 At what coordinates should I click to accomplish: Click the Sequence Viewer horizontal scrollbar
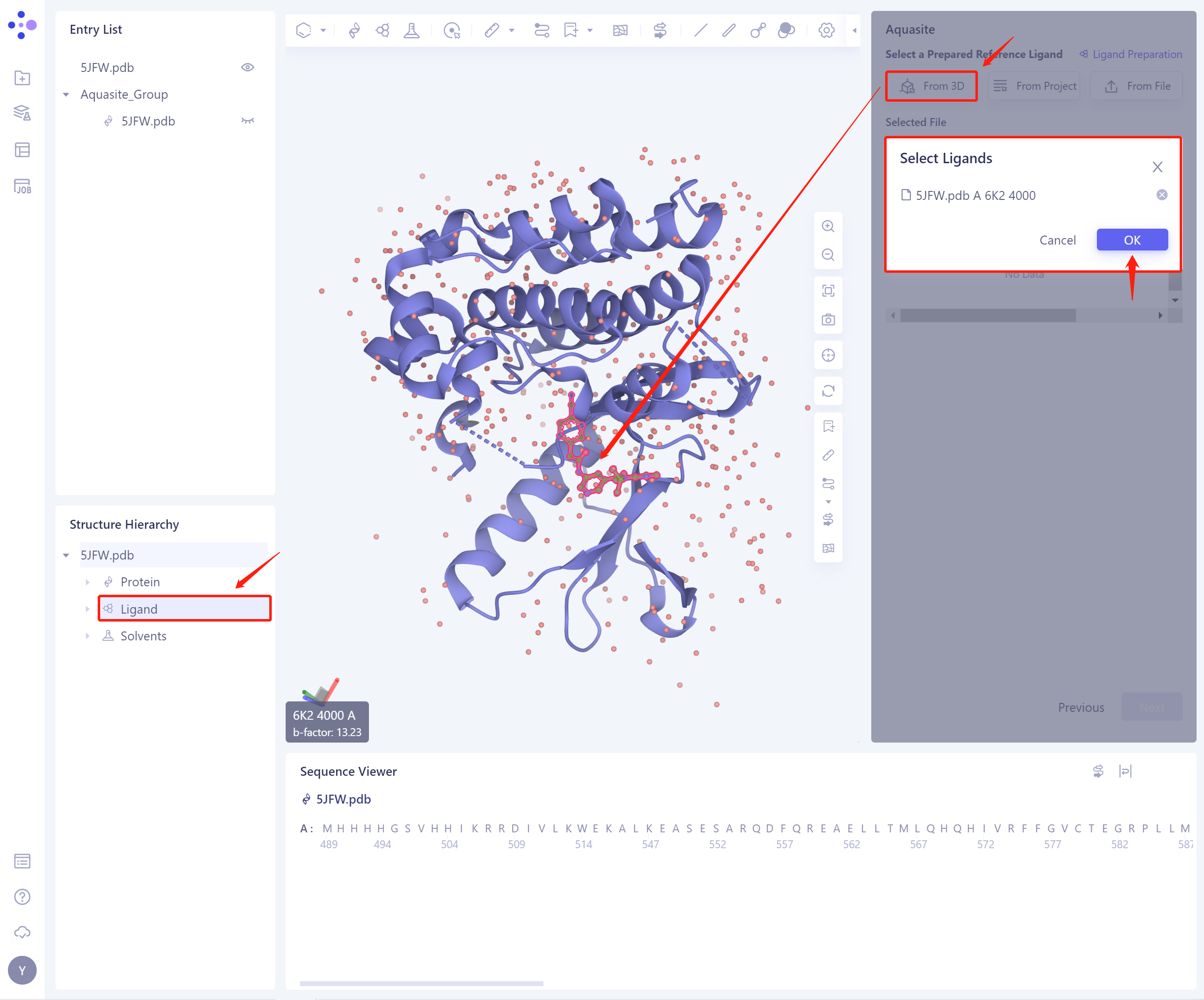[421, 983]
